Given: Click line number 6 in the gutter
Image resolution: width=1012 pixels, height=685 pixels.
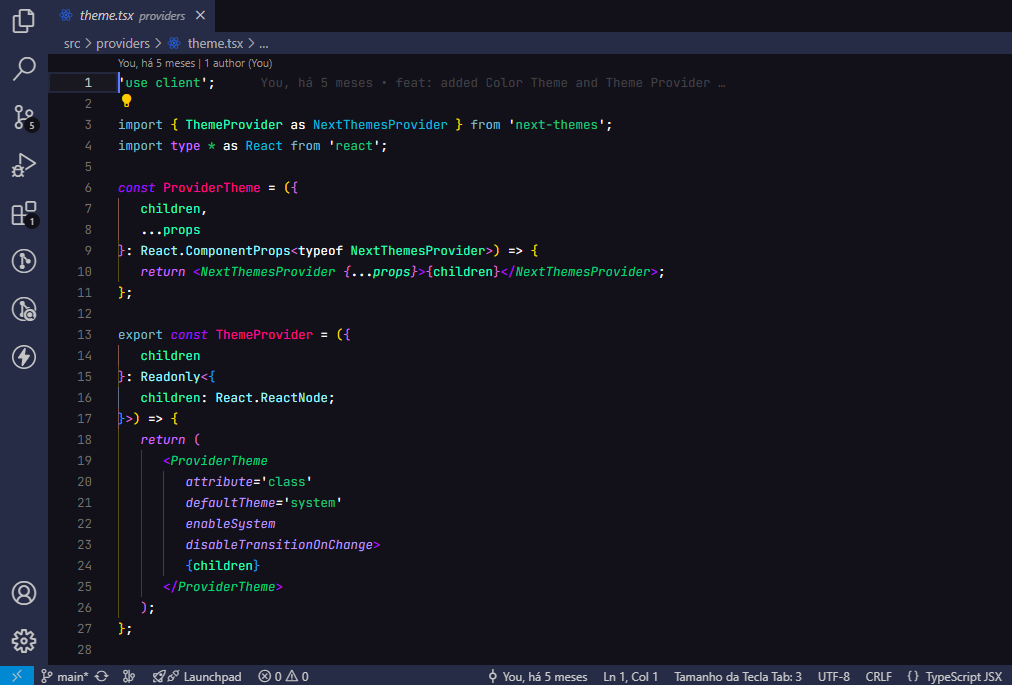Looking at the screenshot, I should click(x=88, y=188).
